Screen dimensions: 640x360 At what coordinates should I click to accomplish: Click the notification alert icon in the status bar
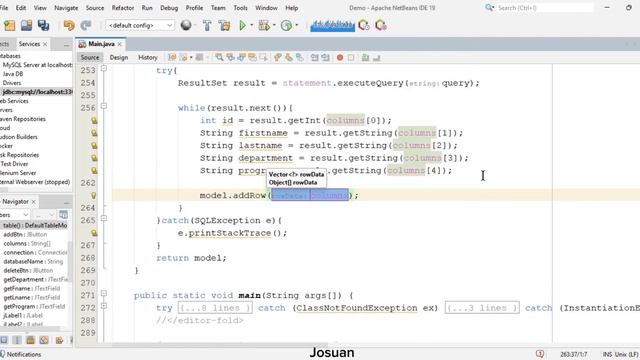(x=540, y=354)
